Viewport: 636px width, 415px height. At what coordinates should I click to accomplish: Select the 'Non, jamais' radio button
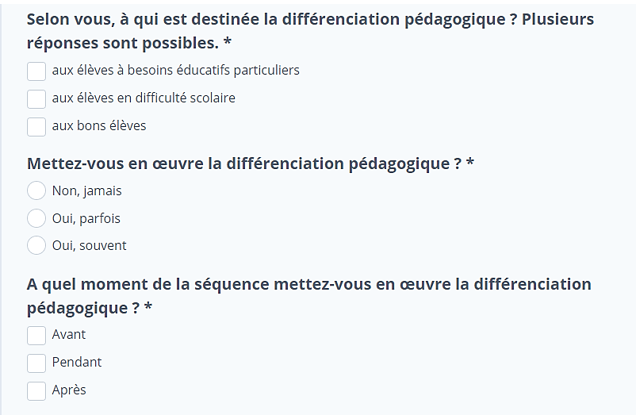36,190
